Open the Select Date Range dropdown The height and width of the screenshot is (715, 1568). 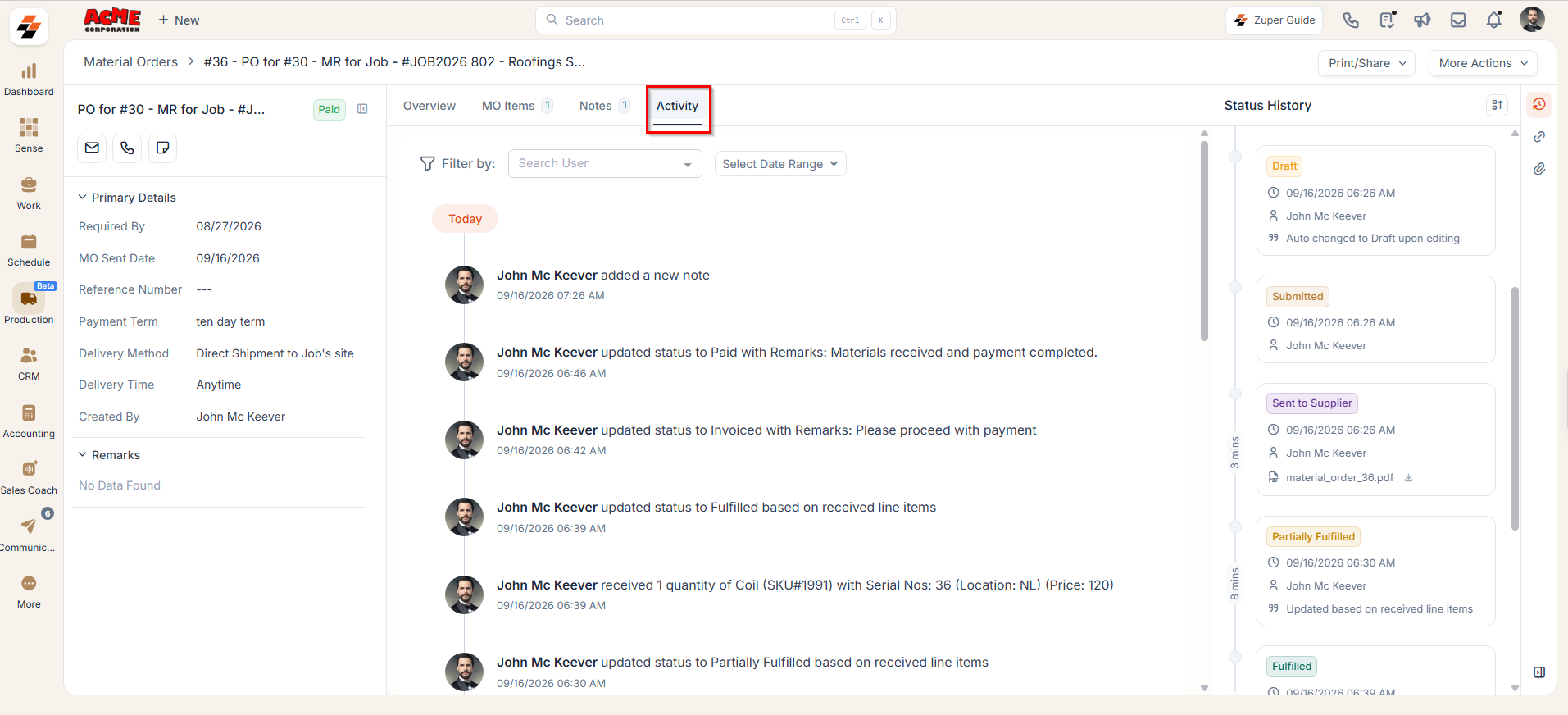pyautogui.click(x=780, y=164)
